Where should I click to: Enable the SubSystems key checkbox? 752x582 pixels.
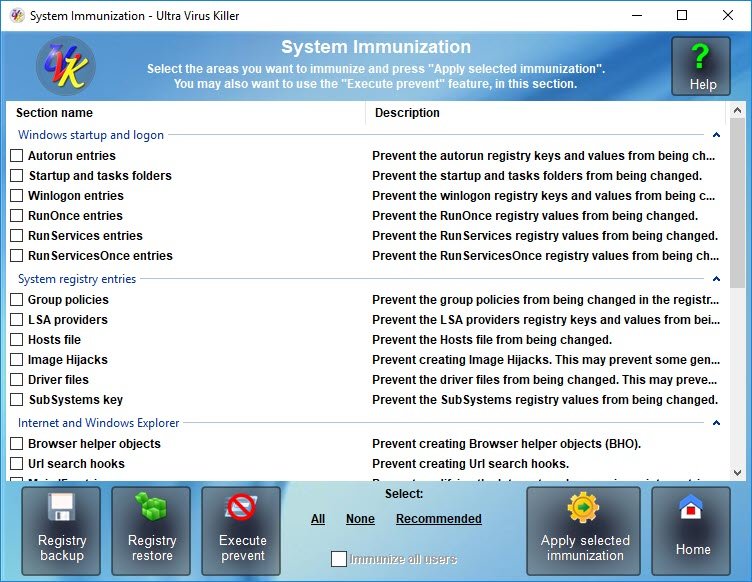[17, 399]
